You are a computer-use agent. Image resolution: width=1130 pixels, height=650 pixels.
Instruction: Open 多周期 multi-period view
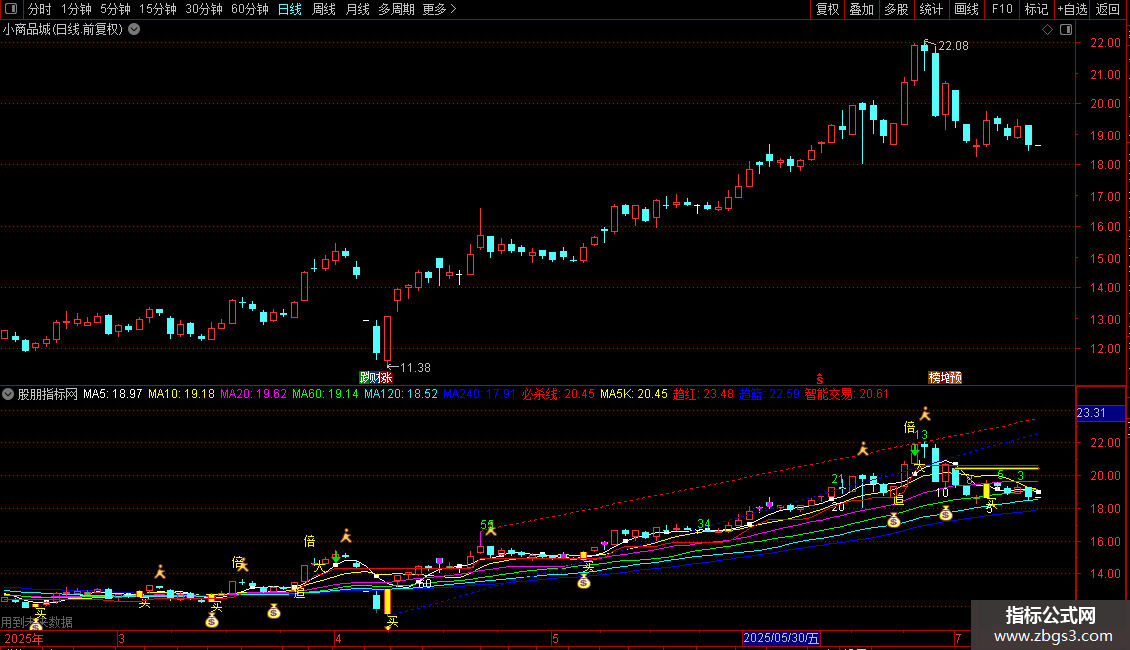pyautogui.click(x=396, y=9)
